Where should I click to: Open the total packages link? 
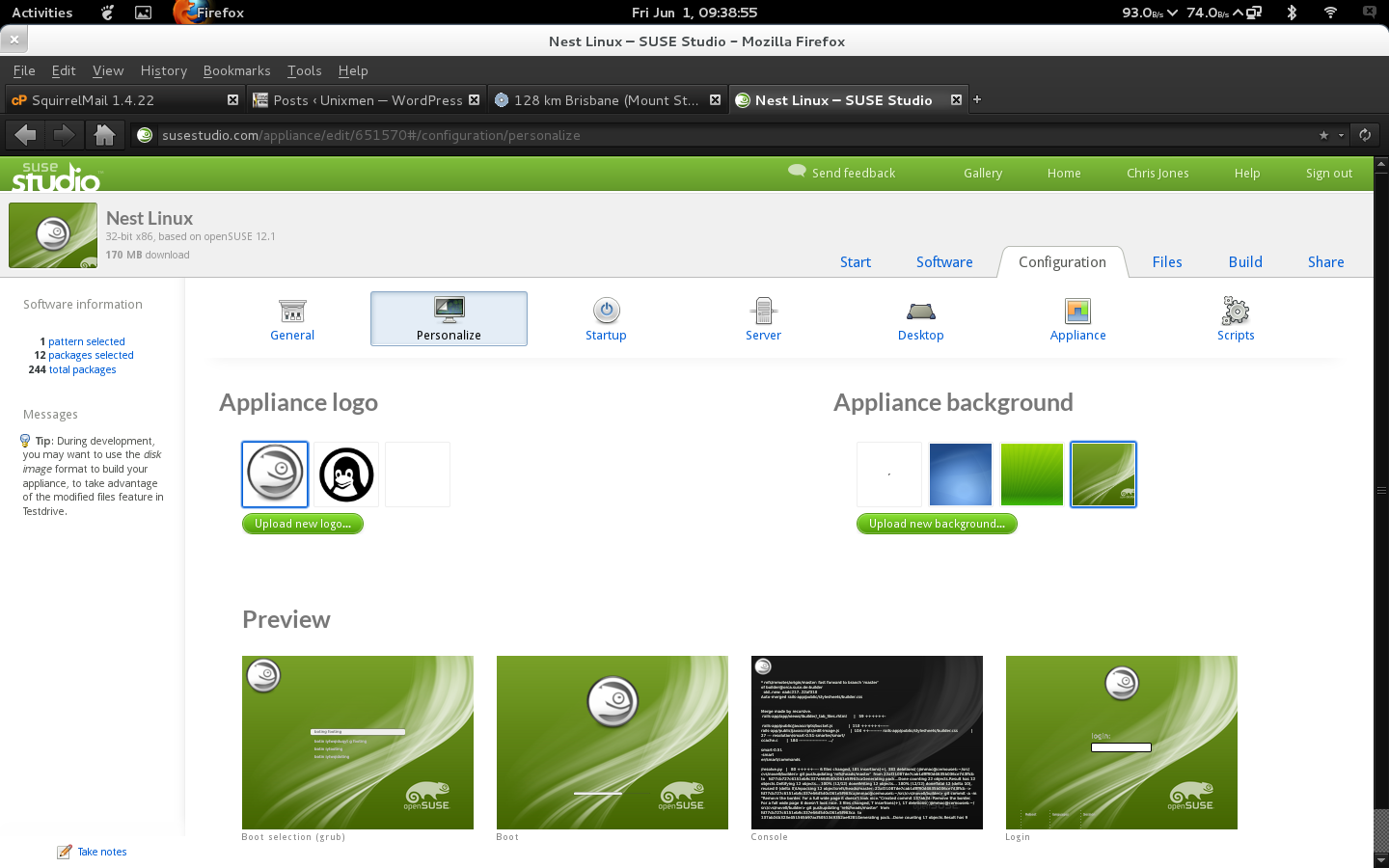[82, 369]
